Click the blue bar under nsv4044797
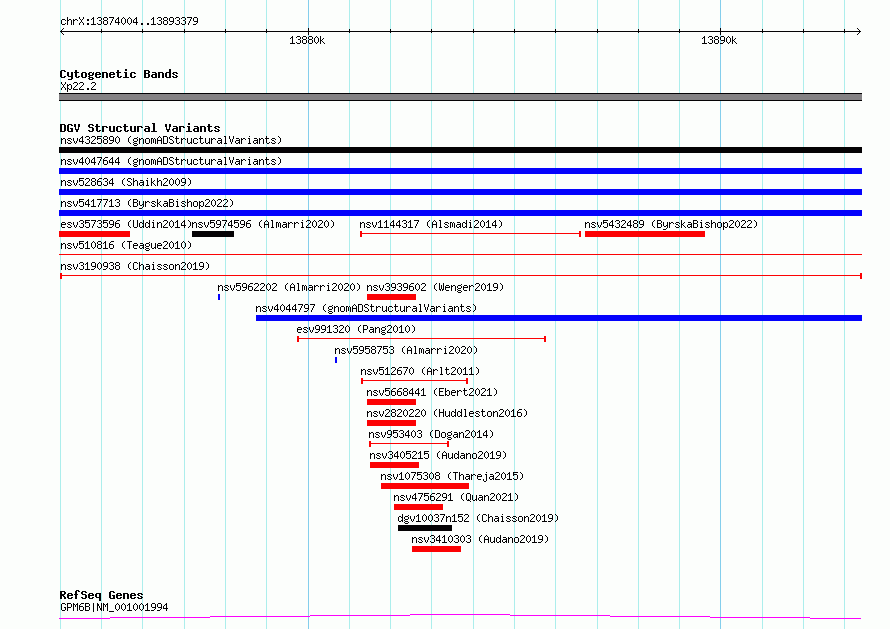 point(559,318)
